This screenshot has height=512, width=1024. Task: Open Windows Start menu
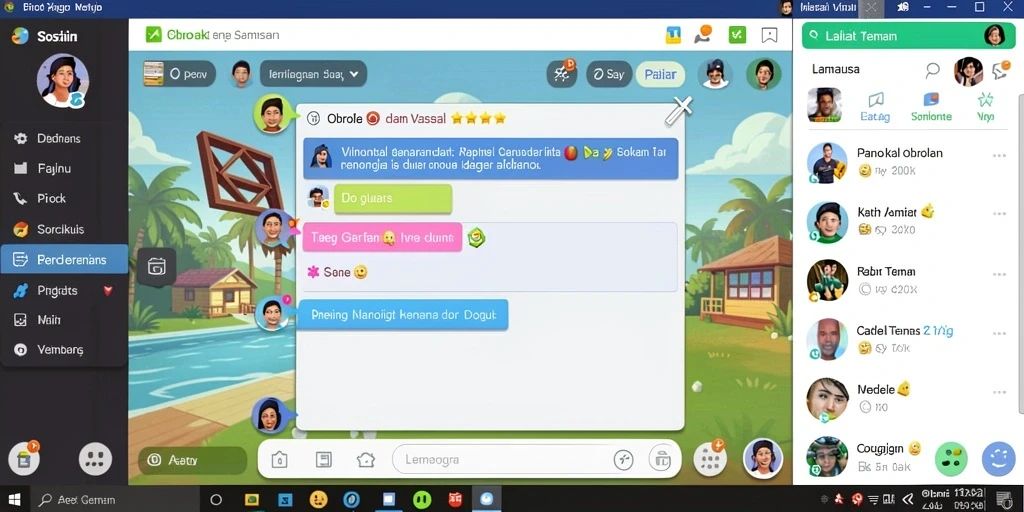(x=14, y=500)
